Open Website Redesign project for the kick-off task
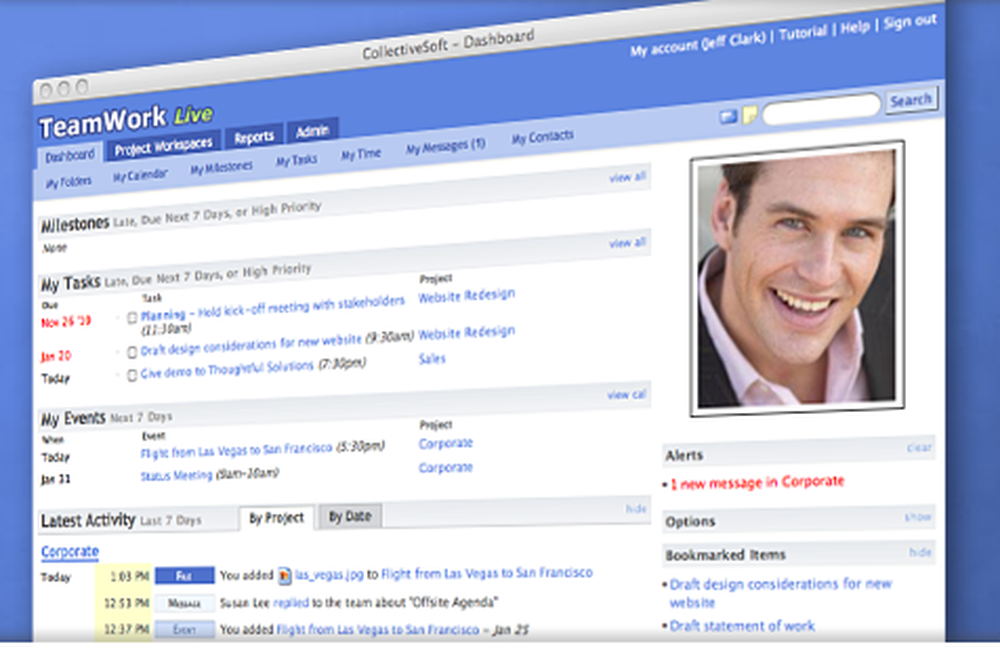 [x=467, y=295]
